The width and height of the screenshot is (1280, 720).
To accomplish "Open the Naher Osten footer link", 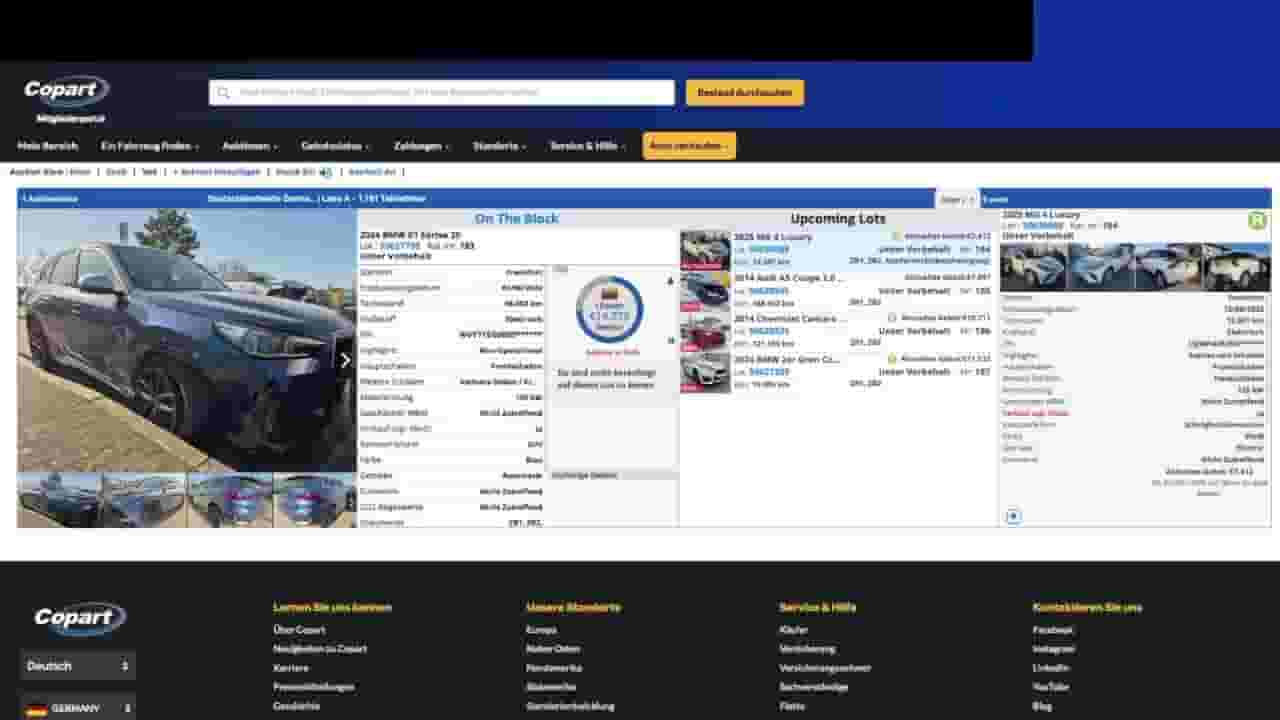I will point(553,649).
